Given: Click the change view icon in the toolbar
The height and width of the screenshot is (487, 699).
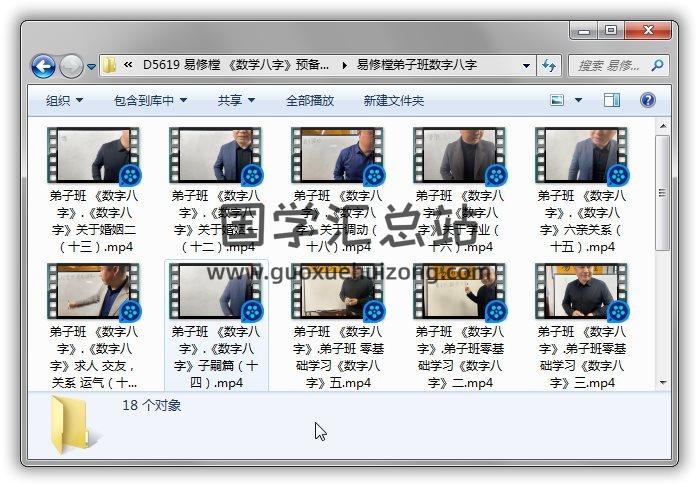Looking at the screenshot, I should pyautogui.click(x=557, y=100).
